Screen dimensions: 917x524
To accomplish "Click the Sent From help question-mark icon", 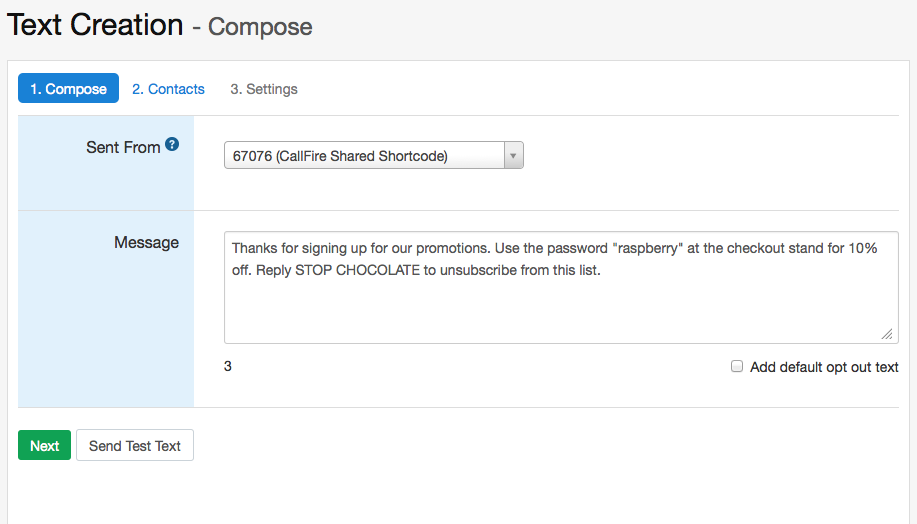I will tap(172, 145).
